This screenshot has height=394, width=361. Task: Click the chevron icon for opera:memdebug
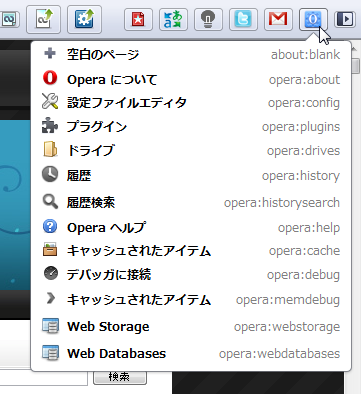[51, 298]
